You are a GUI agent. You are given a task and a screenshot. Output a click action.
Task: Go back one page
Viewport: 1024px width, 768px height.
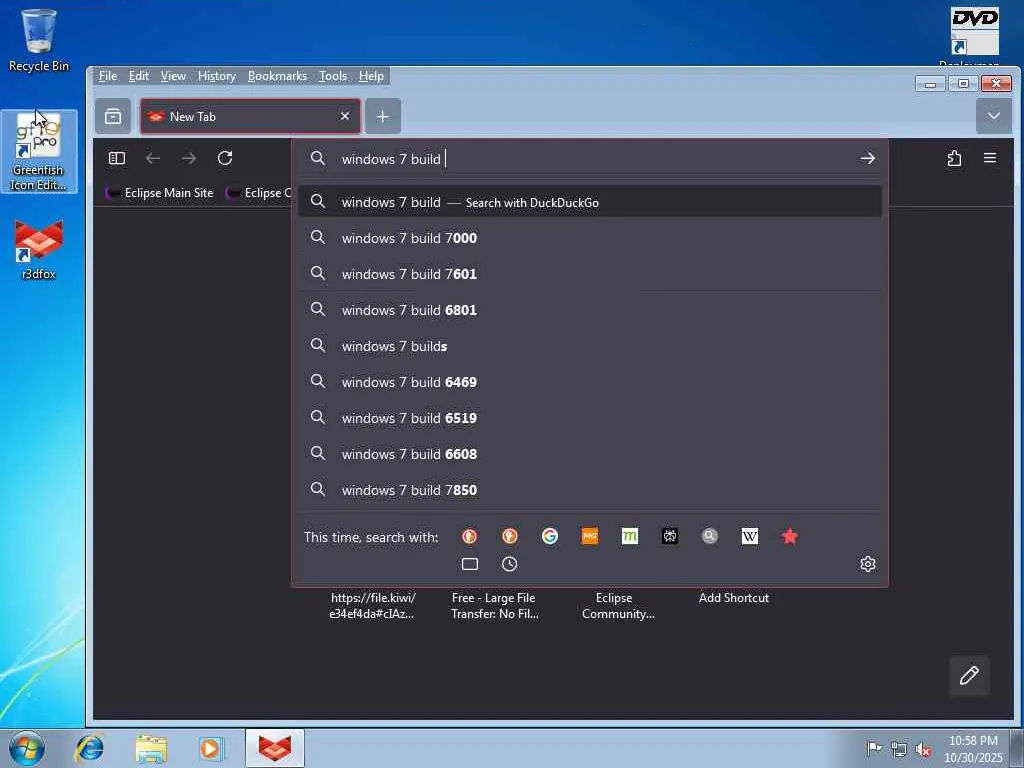[x=153, y=158]
